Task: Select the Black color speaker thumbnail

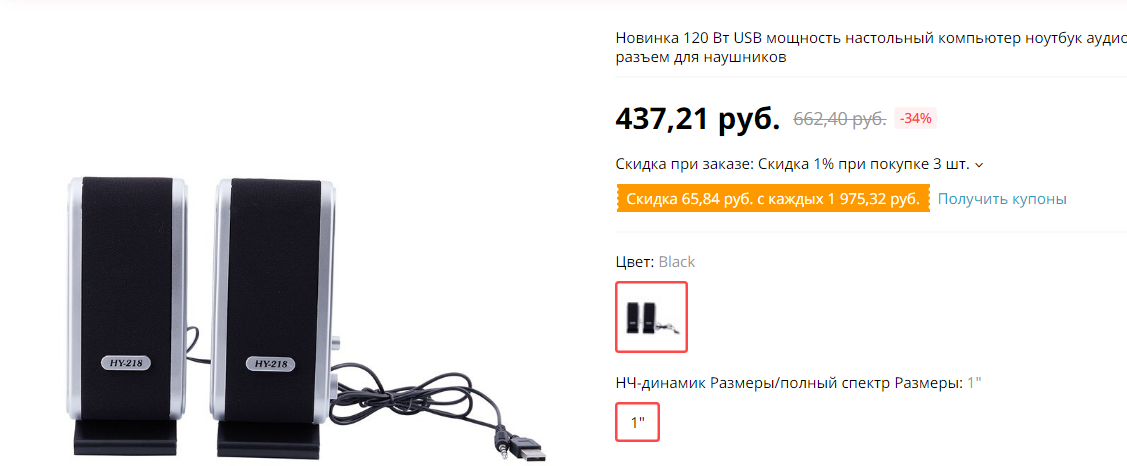Action: (x=651, y=316)
